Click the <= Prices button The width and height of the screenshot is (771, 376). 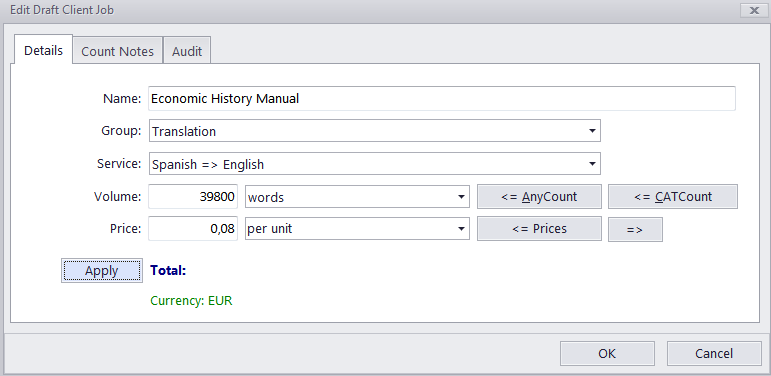click(x=539, y=229)
